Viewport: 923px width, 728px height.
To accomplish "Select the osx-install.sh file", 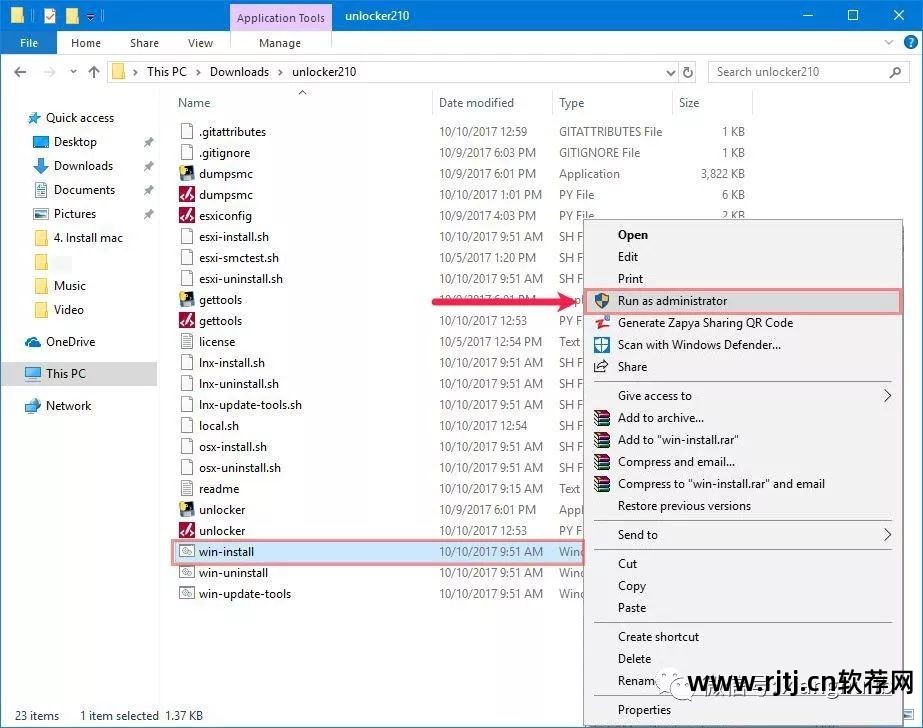I will point(233,447).
